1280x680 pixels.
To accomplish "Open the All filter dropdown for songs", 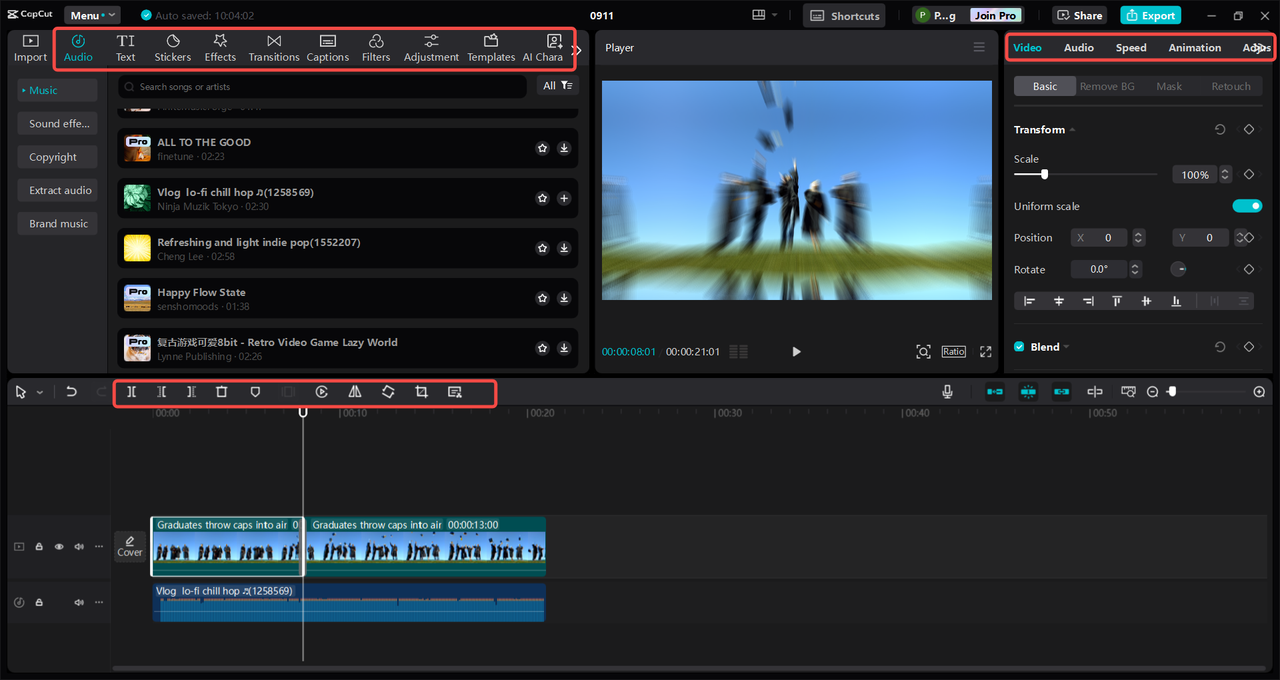I will [x=557, y=86].
